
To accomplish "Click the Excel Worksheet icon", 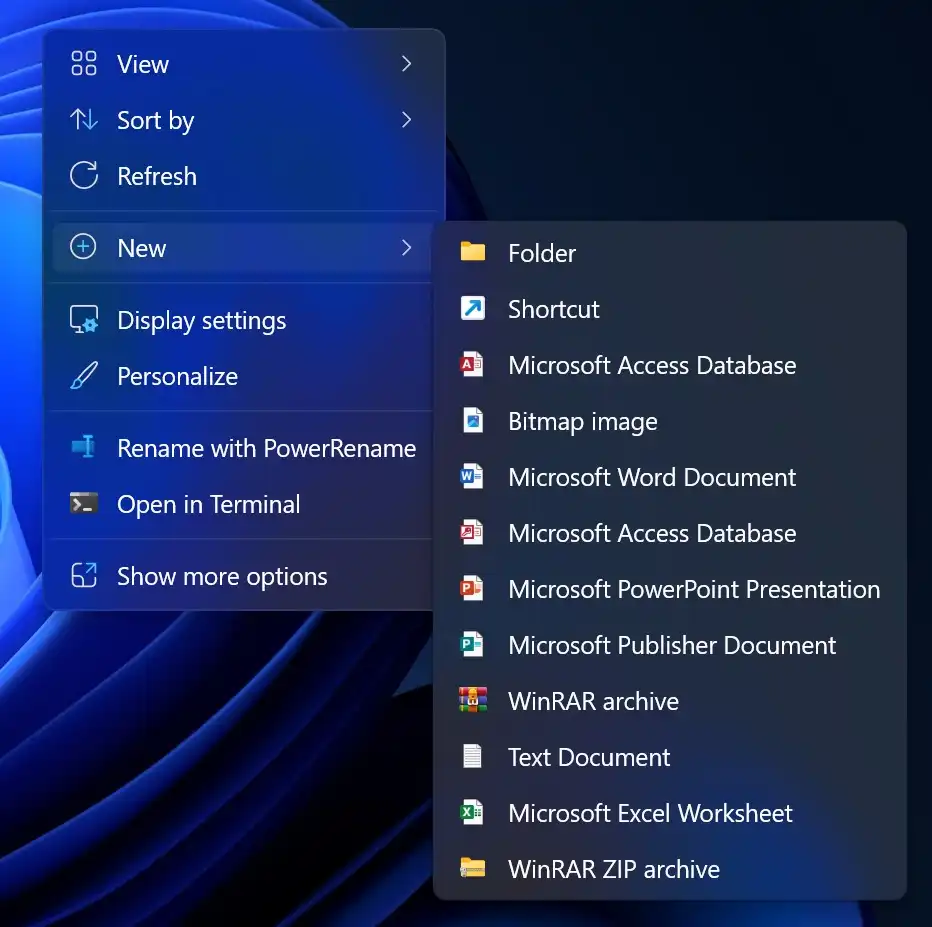I will point(472,812).
